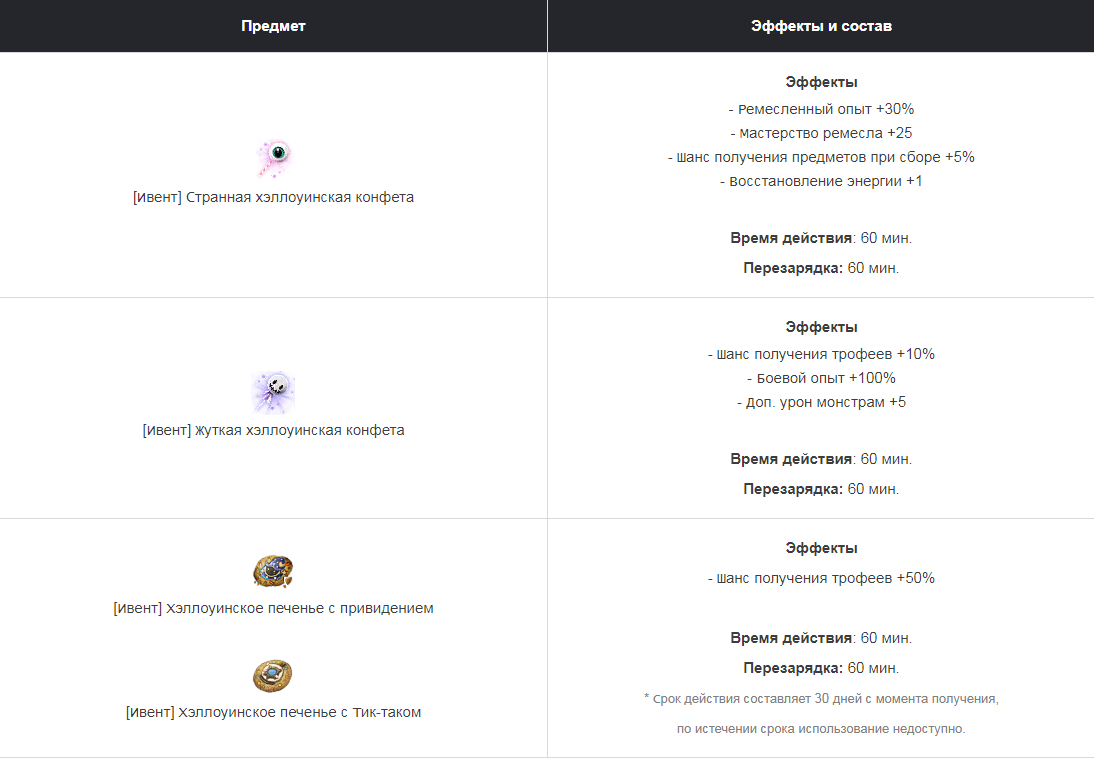
Task: Click the 'Восстановление энергии +1' line
Action: coord(821,181)
